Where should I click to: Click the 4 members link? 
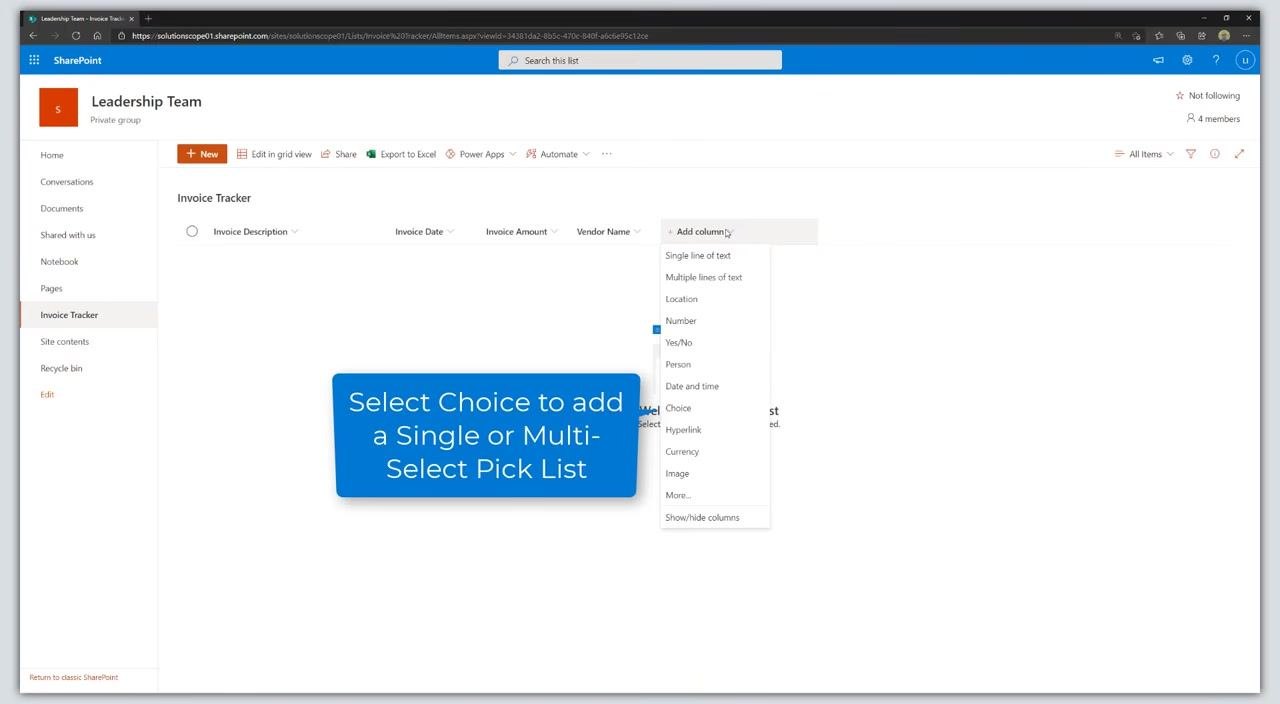pos(1213,119)
